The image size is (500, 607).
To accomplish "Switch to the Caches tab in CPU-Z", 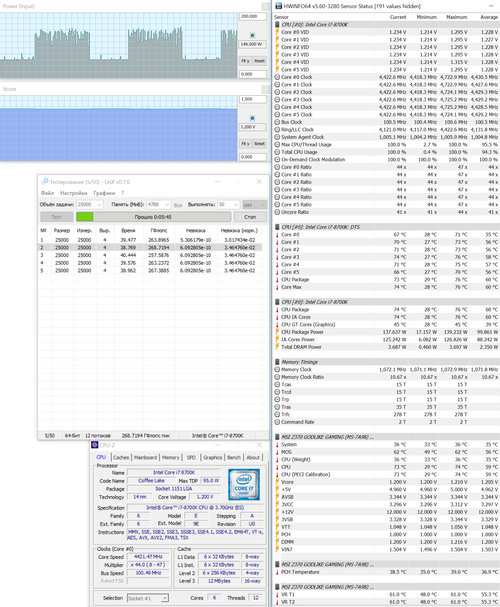I will (121, 458).
